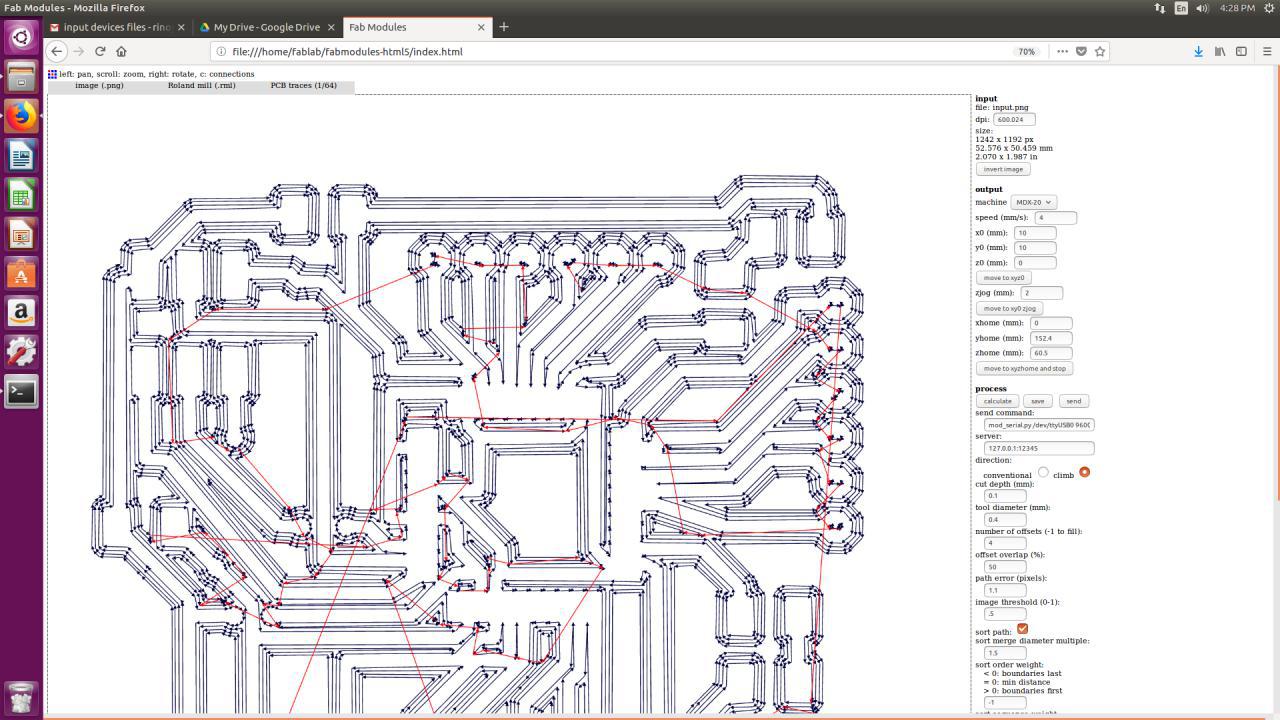Open Ubuntu Dash search from launcher
The image size is (1280, 720).
[x=21, y=38]
